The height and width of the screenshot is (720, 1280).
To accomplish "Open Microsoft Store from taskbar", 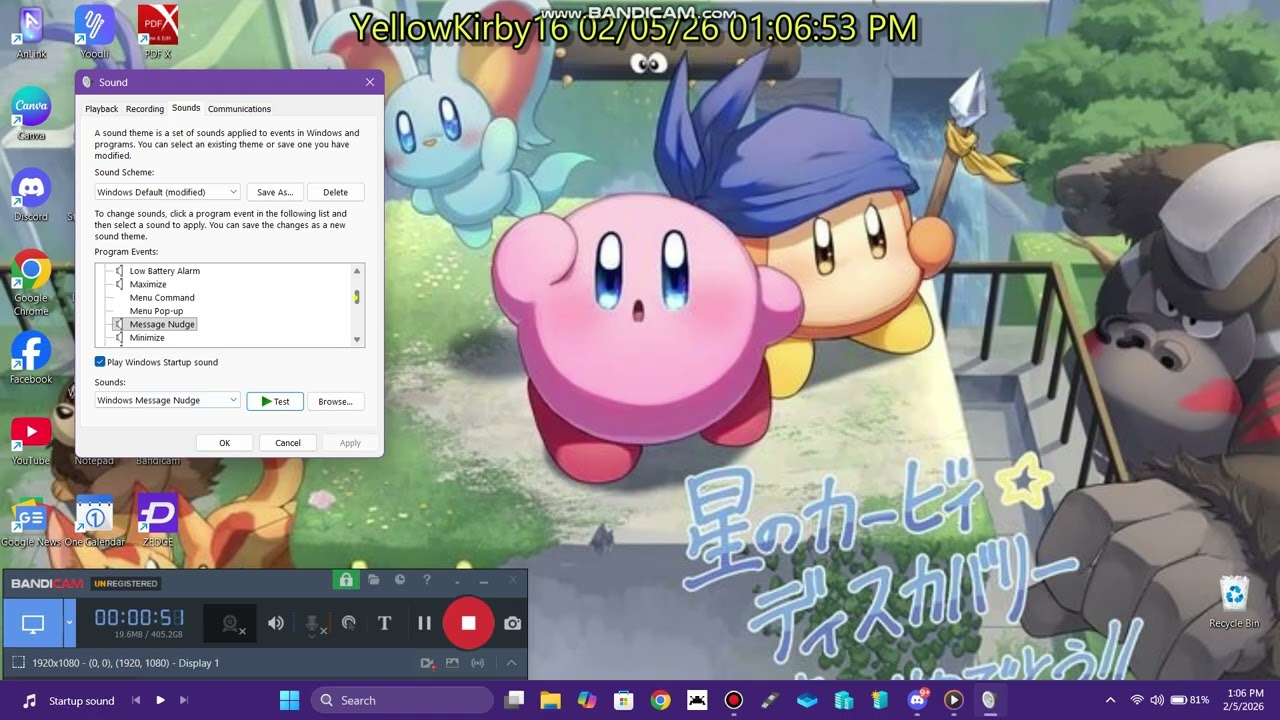I will pyautogui.click(x=624, y=700).
